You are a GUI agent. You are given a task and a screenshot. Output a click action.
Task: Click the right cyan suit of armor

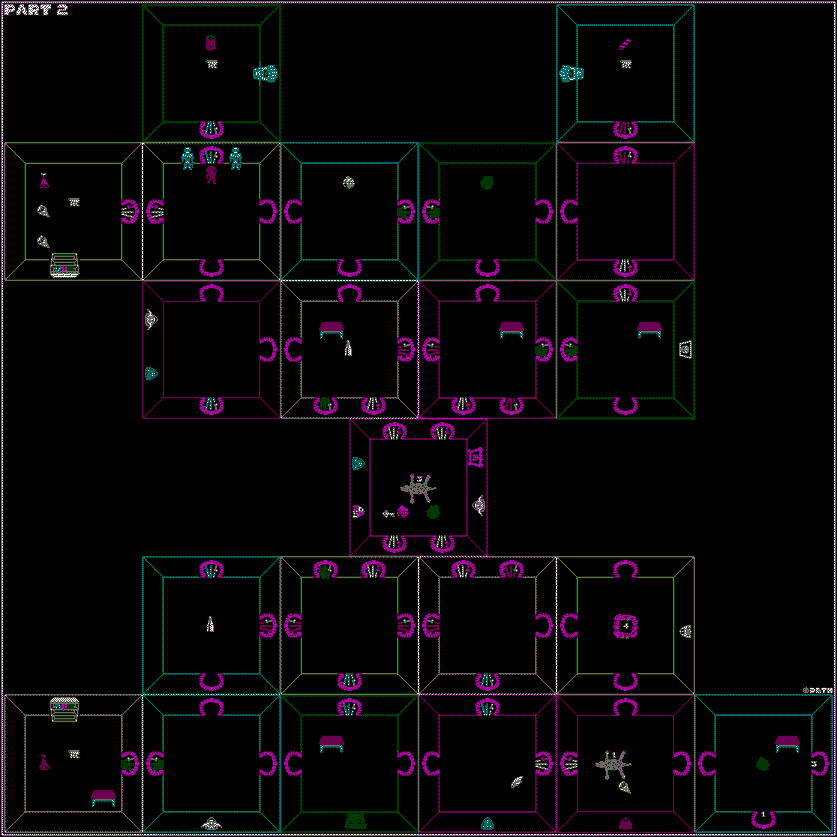point(235,158)
